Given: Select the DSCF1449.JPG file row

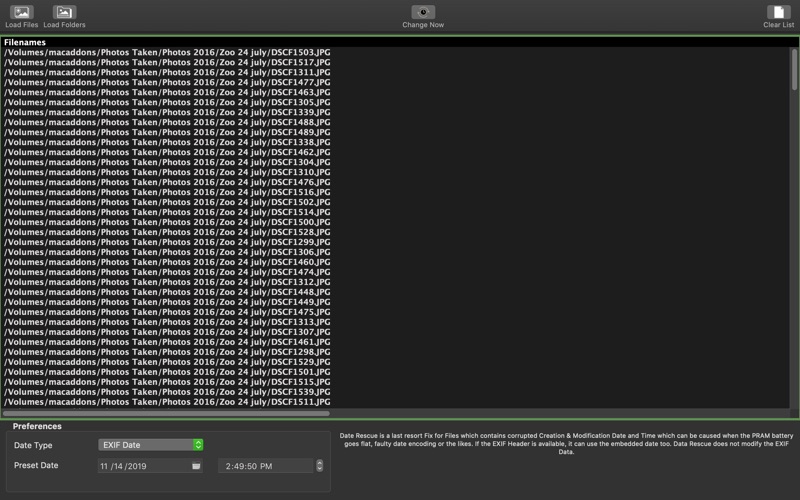Looking at the screenshot, I should click(396, 302).
